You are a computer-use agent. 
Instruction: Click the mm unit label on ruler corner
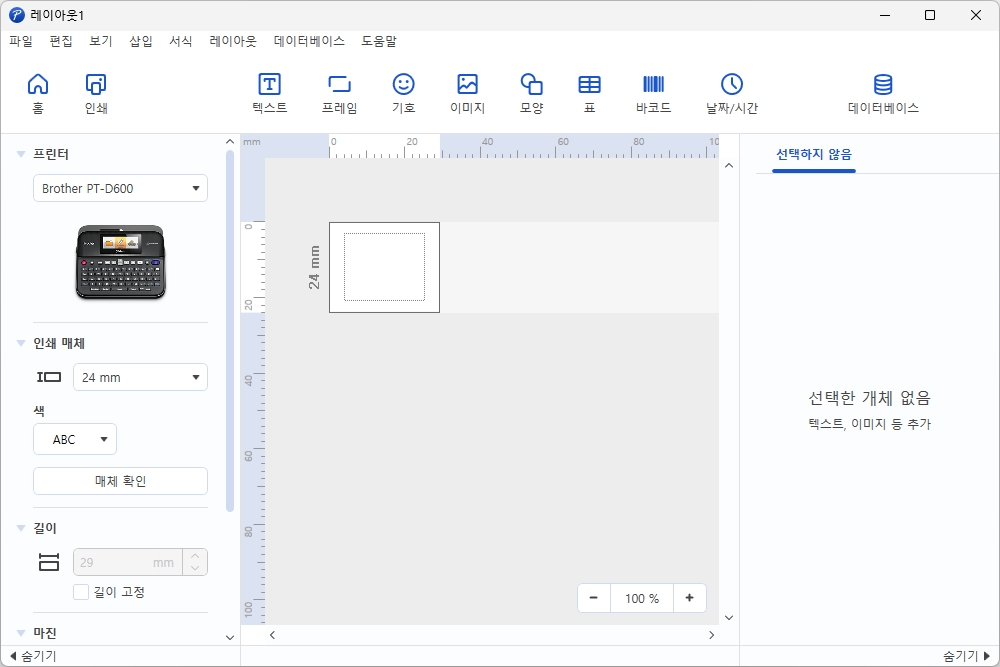pyautogui.click(x=252, y=142)
